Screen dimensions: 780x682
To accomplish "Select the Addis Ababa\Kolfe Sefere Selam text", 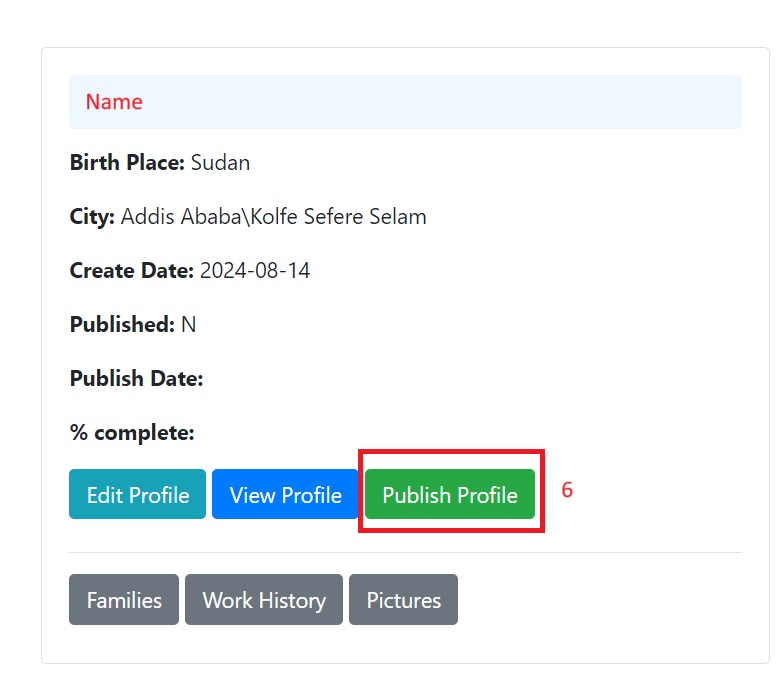I will click(273, 217).
